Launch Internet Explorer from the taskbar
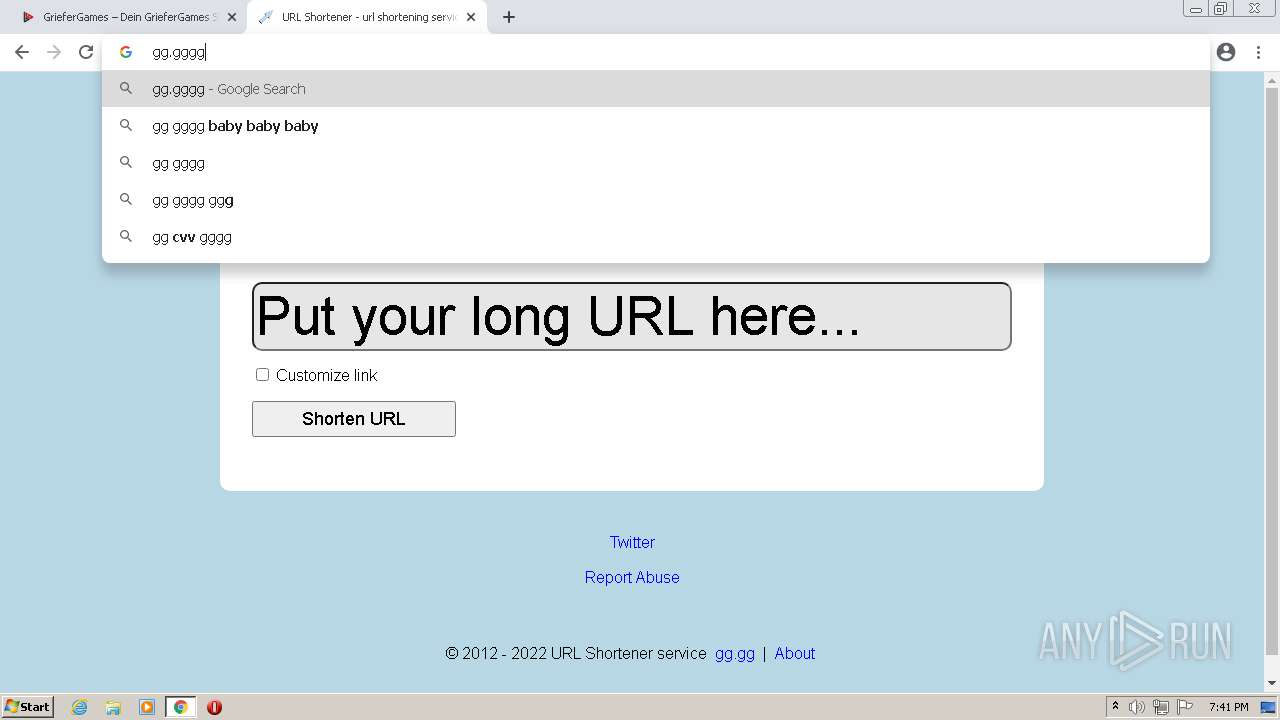Screen dimensions: 1280x720 coord(80,707)
